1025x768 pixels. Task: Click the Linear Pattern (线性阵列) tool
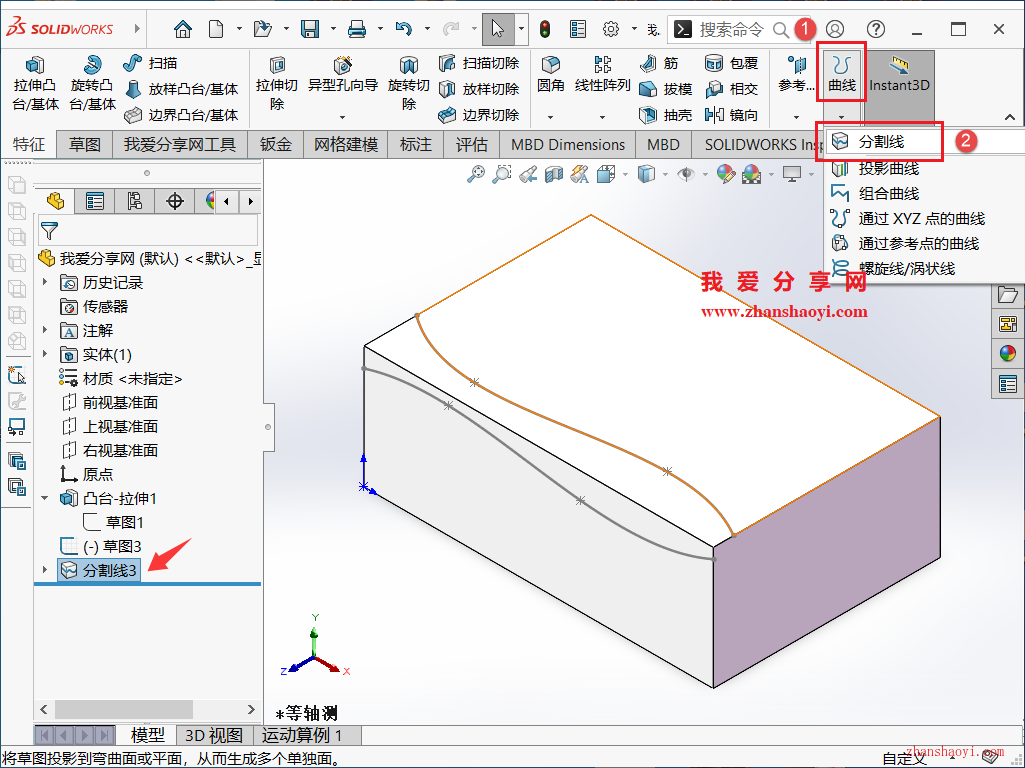point(602,74)
